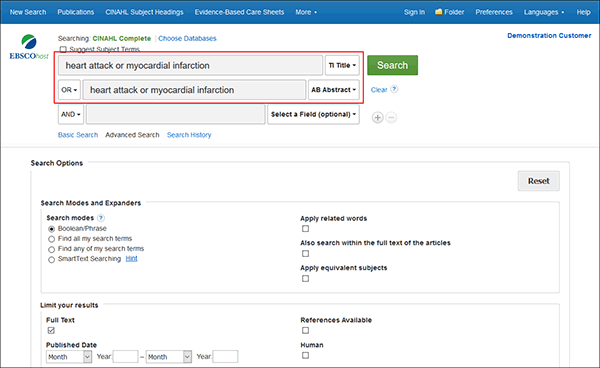Select SmartText Searching mode
Viewport: 600px width, 368px height.
[51, 259]
